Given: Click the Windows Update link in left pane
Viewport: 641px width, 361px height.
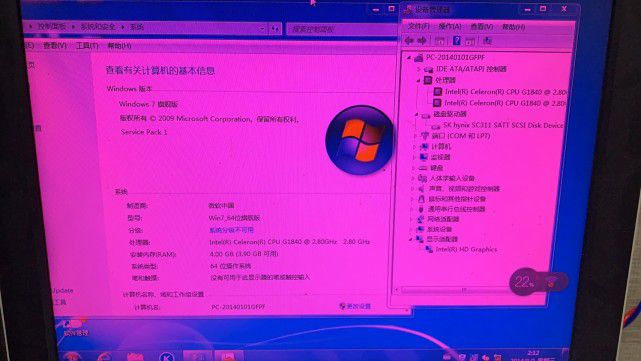Looking at the screenshot, I should click(x=63, y=291).
